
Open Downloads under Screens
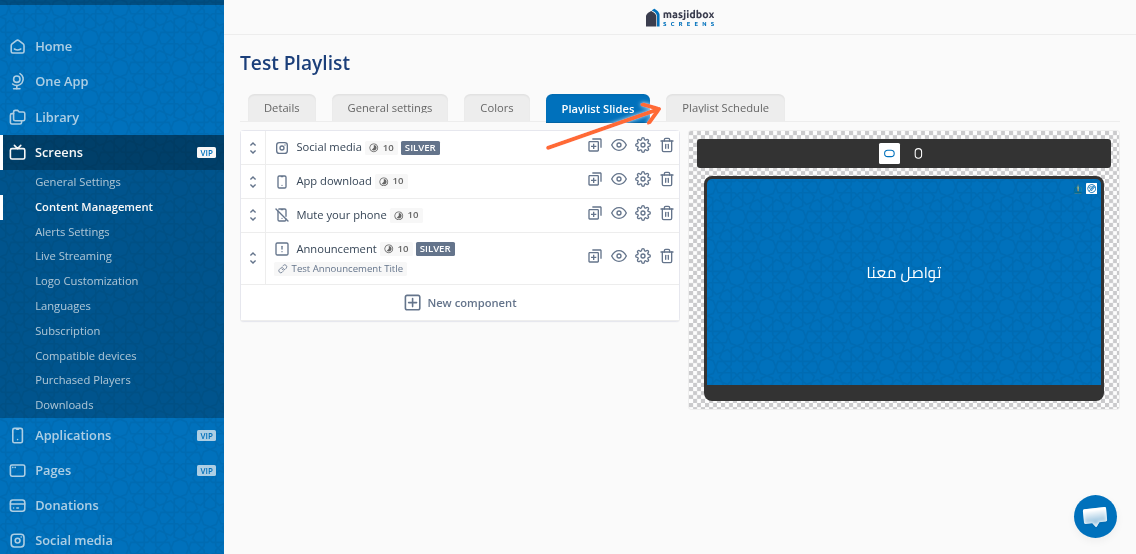click(64, 406)
